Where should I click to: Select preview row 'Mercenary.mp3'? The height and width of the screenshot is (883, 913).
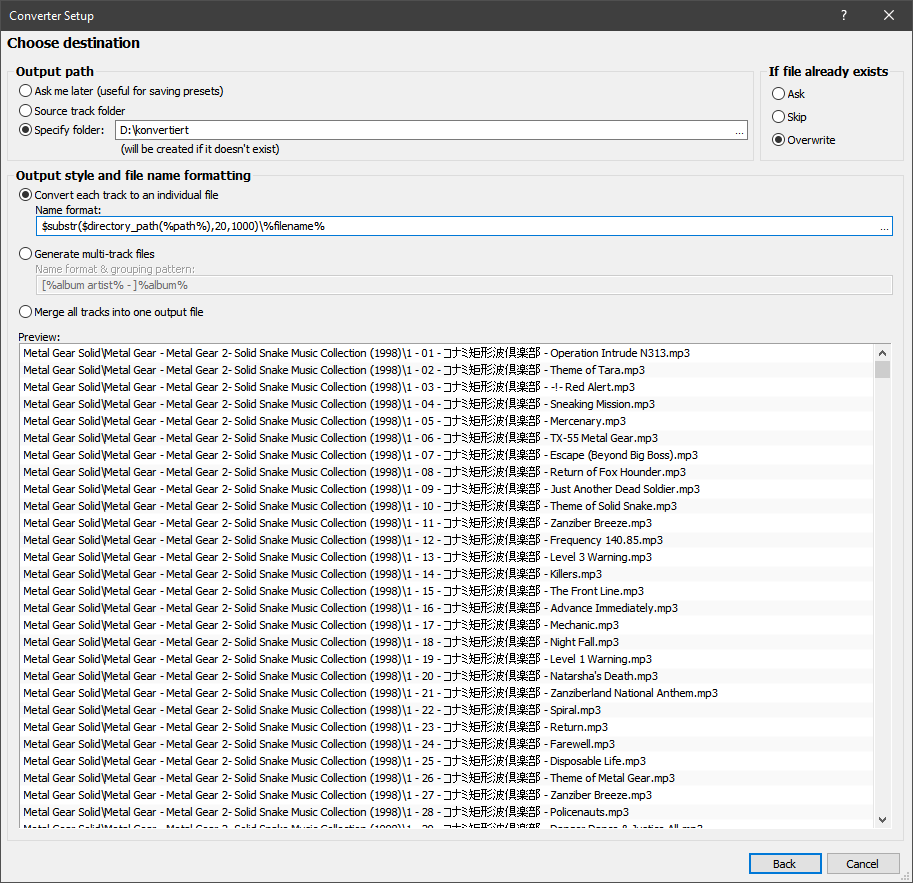coord(447,421)
